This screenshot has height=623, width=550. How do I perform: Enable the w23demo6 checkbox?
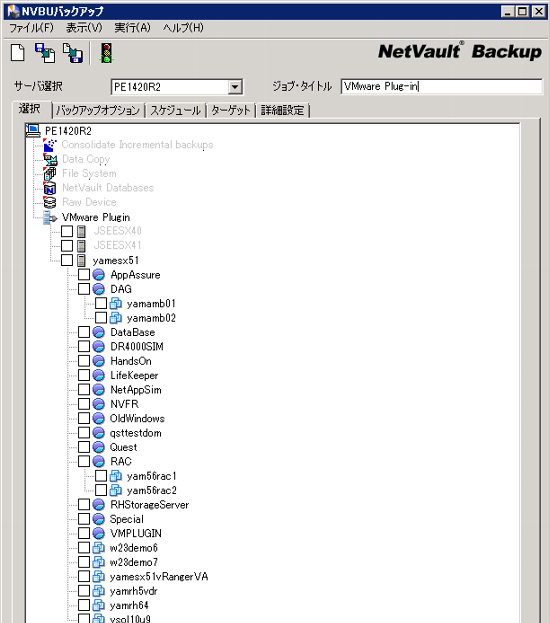click(x=84, y=548)
